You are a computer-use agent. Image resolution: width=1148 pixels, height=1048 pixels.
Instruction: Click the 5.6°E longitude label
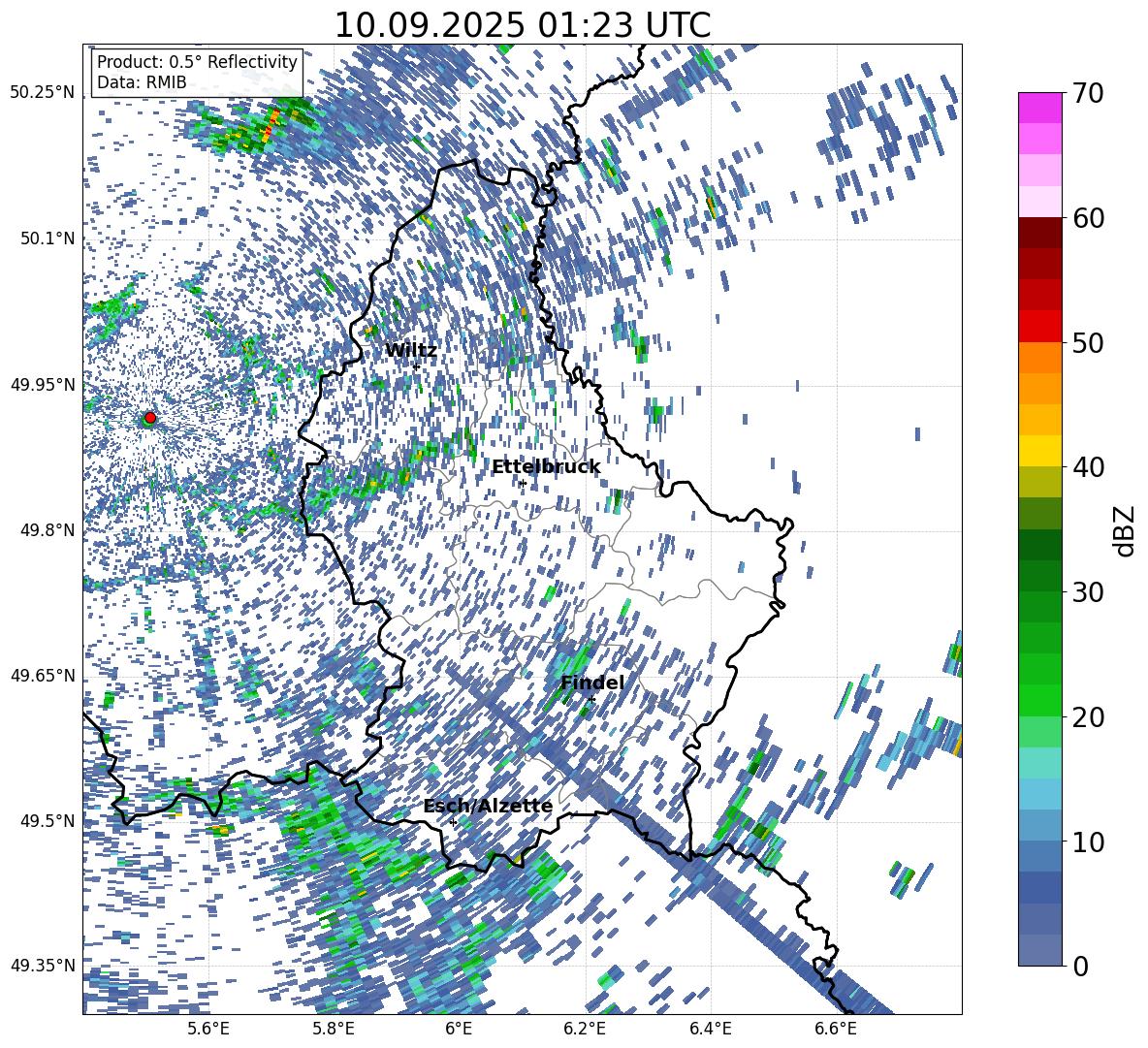click(x=208, y=1029)
